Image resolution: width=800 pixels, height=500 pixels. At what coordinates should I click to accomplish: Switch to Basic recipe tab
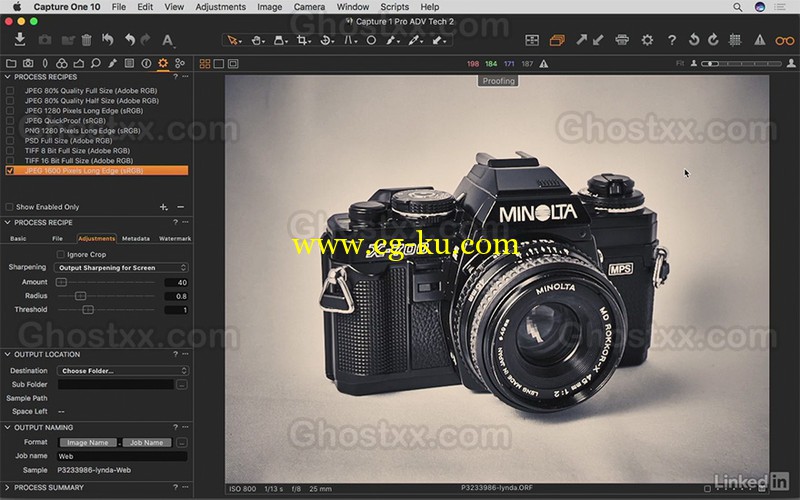coord(18,238)
